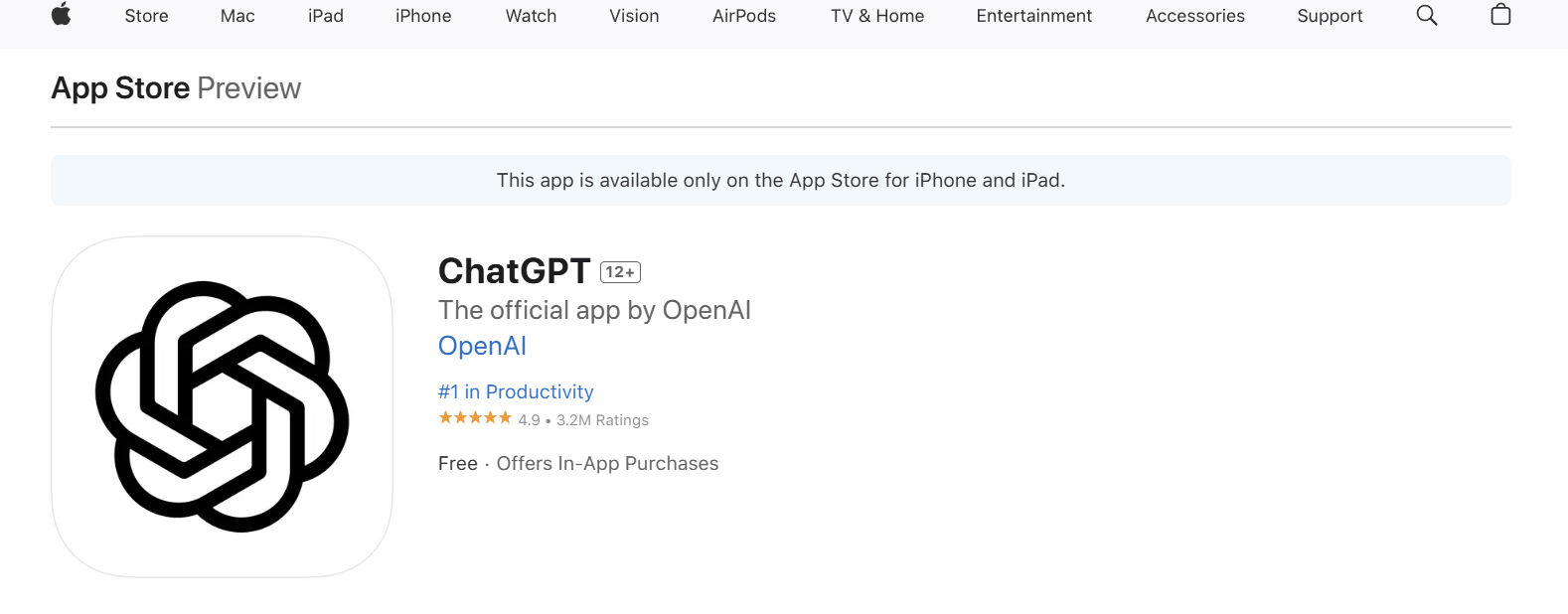Click the iPhone and iPad availability banner
Screen dimensions: 1568x614
coord(781,180)
